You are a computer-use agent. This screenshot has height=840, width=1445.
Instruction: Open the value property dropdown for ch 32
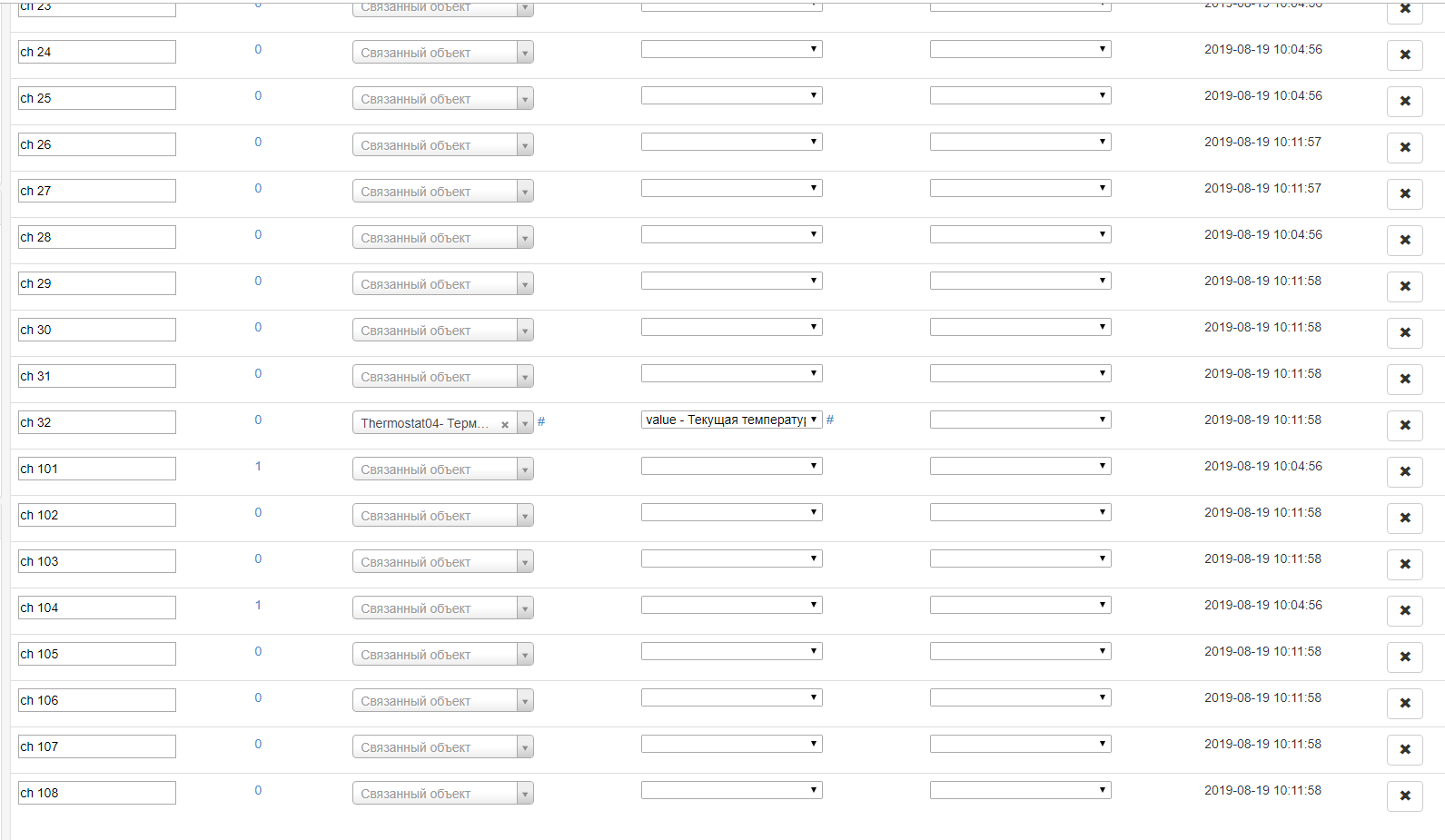click(x=731, y=420)
